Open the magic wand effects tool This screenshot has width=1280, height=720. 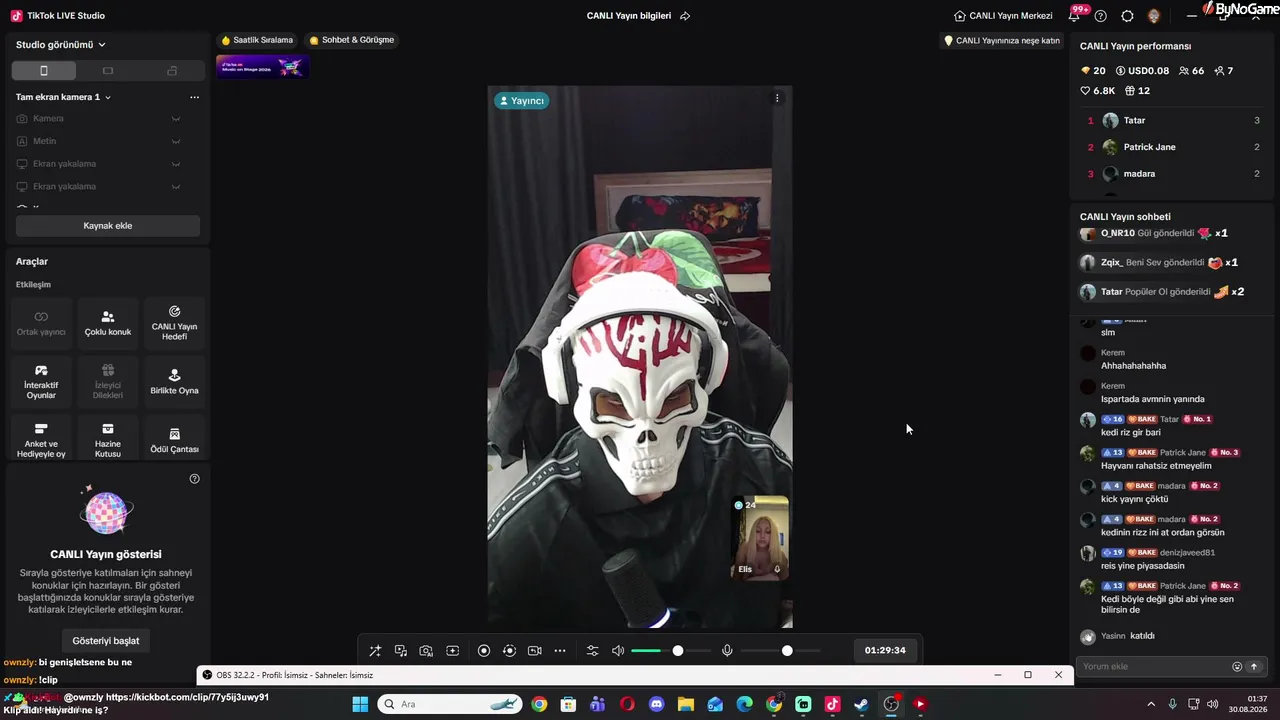(375, 651)
